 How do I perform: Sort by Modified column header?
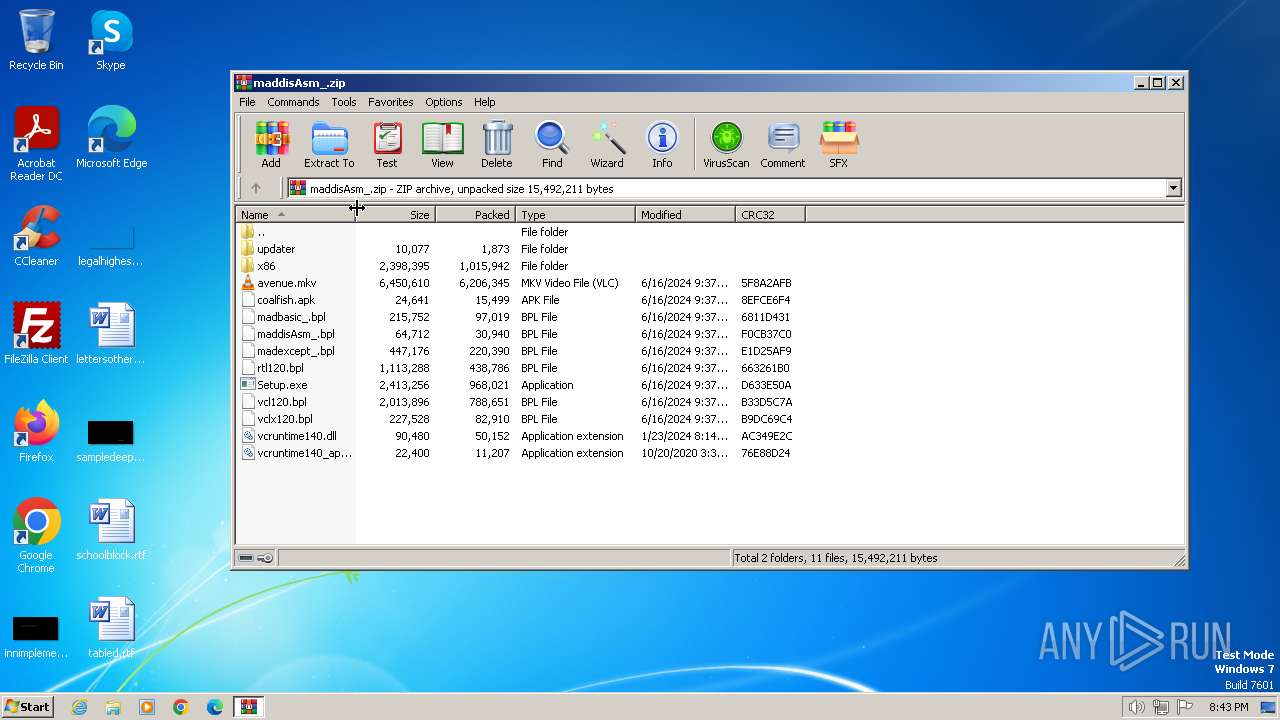click(685, 215)
